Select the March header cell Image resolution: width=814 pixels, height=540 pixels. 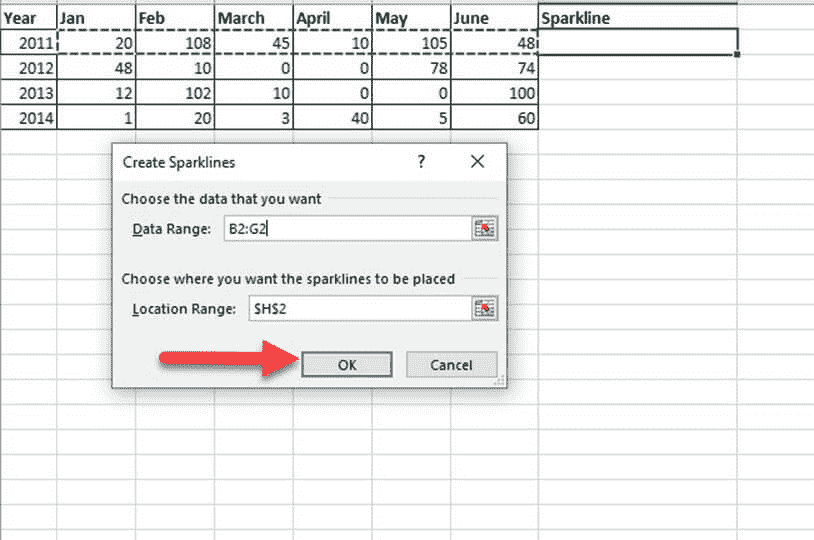[254, 17]
